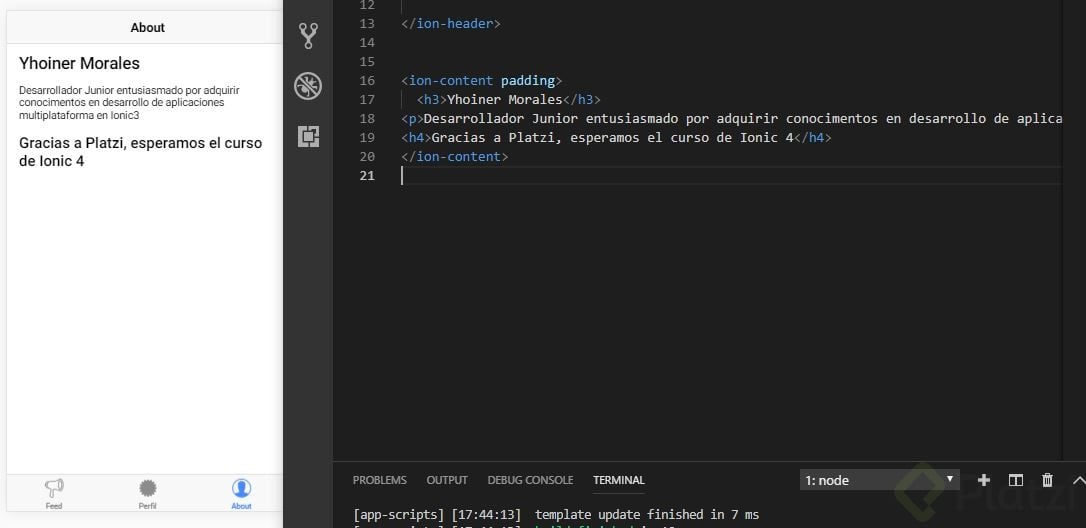Maximize the panel with the up chevron
Screen dimensions: 1086x528
pos(1077,480)
